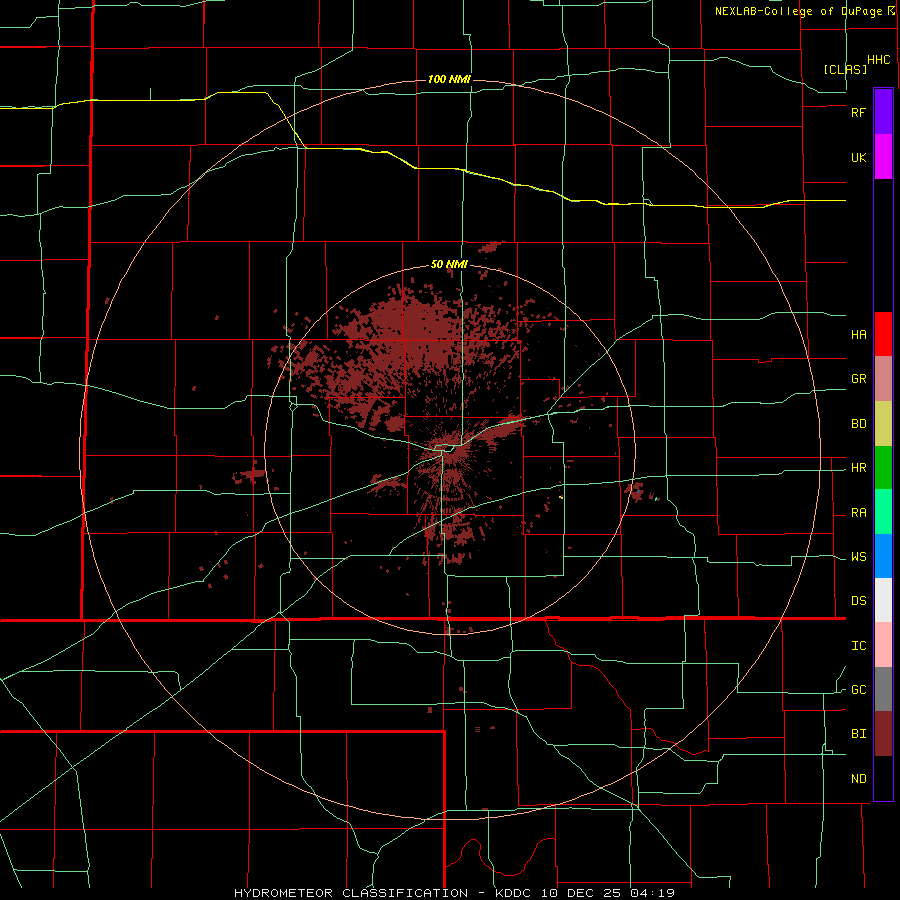The height and width of the screenshot is (900, 900).
Task: Click the HA legend label
Action: pyautogui.click(x=858, y=334)
